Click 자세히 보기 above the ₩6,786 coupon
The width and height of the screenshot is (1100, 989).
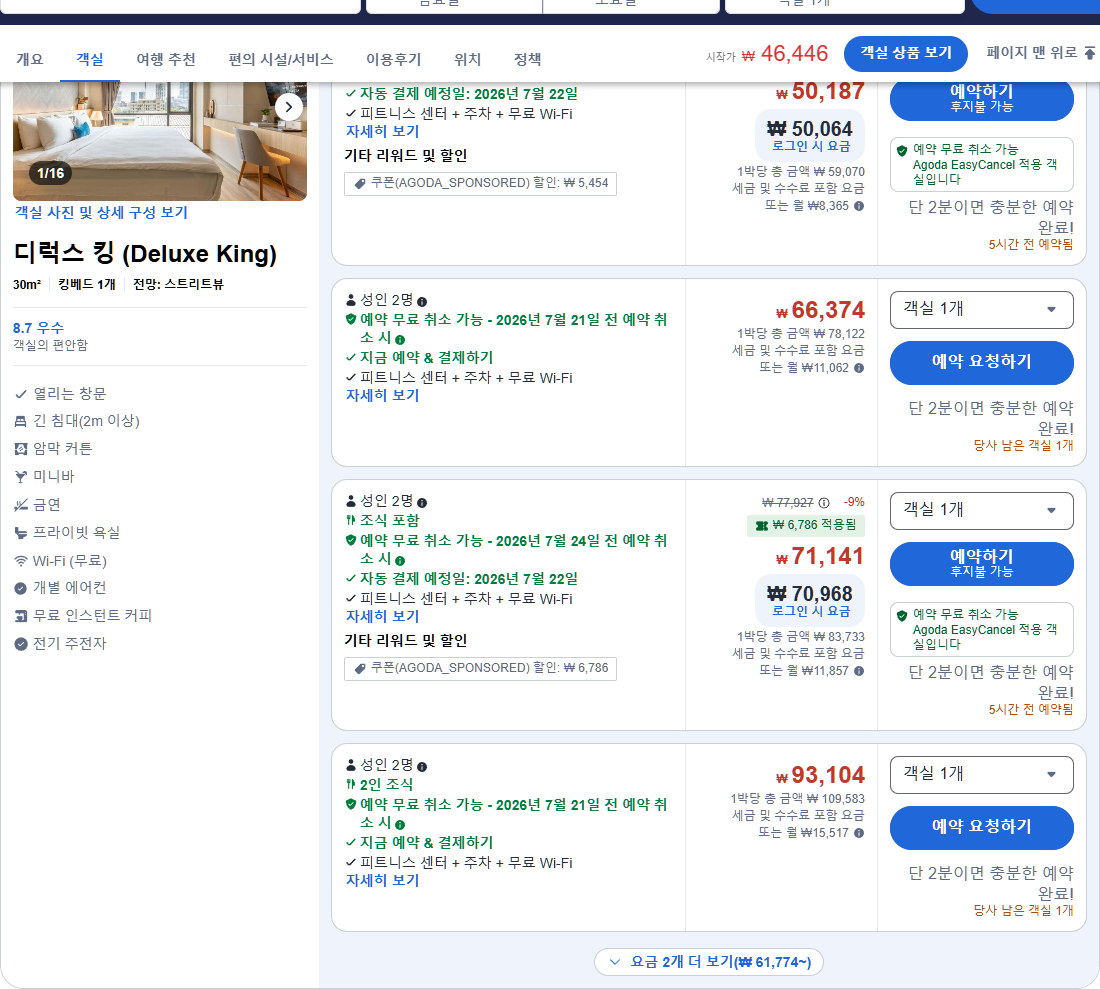coord(382,617)
